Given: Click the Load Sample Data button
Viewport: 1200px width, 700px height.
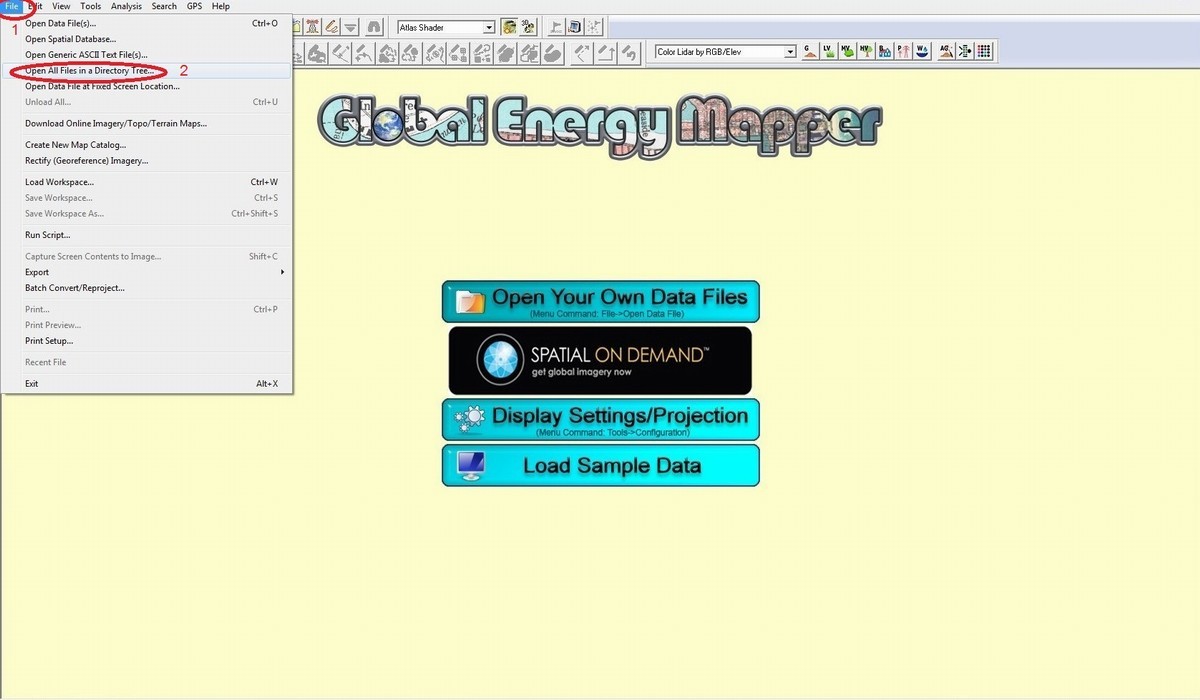Looking at the screenshot, I should coord(601,465).
